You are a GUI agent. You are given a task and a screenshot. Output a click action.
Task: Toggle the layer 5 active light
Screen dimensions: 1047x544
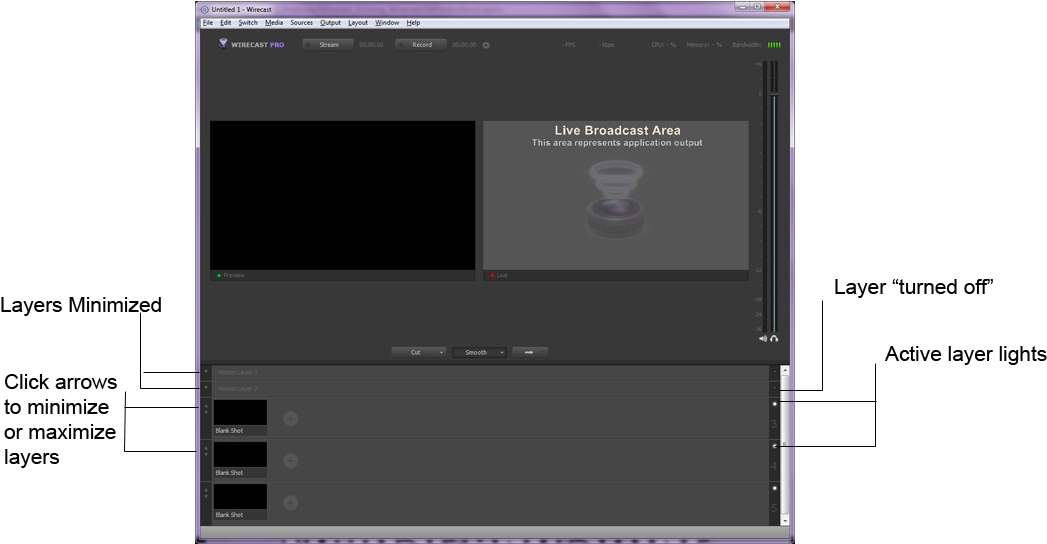pyautogui.click(x=774, y=488)
